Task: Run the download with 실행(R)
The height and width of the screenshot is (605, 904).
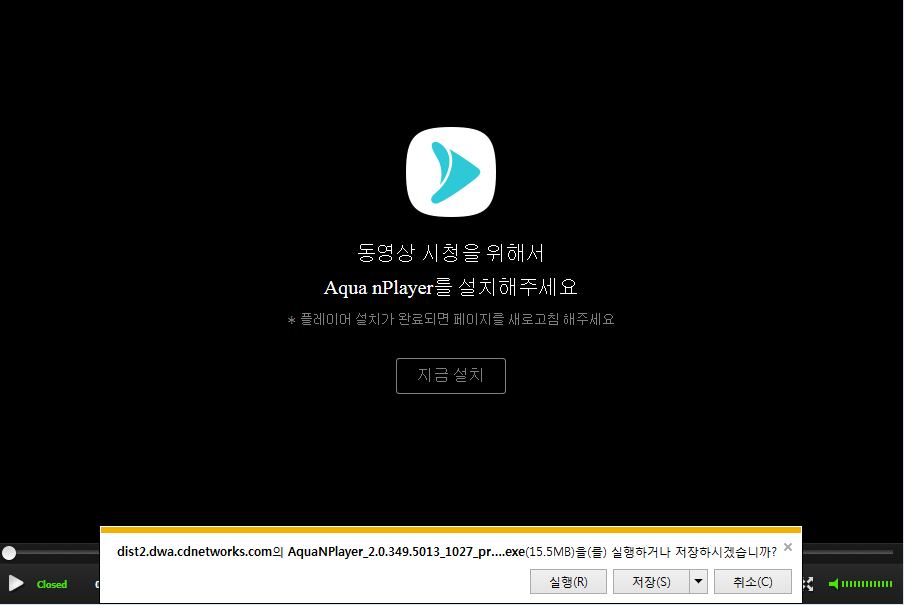Action: (x=568, y=581)
